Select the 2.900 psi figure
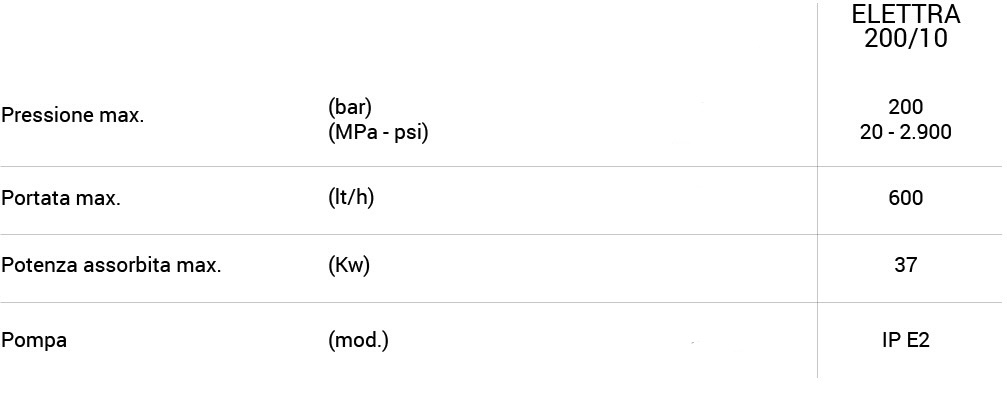1007x410 pixels. pyautogui.click(x=923, y=131)
